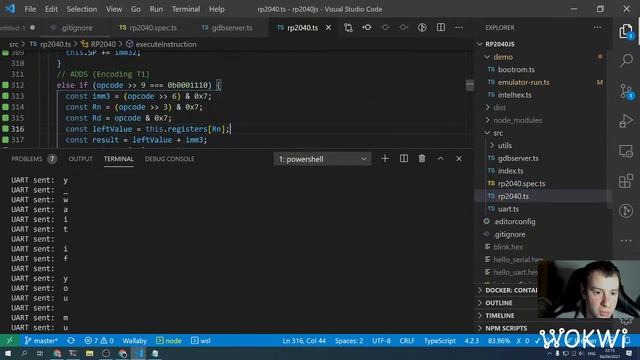The image size is (640, 360).
Task: Open the Search view in the activity bar
Action: pos(626,61)
